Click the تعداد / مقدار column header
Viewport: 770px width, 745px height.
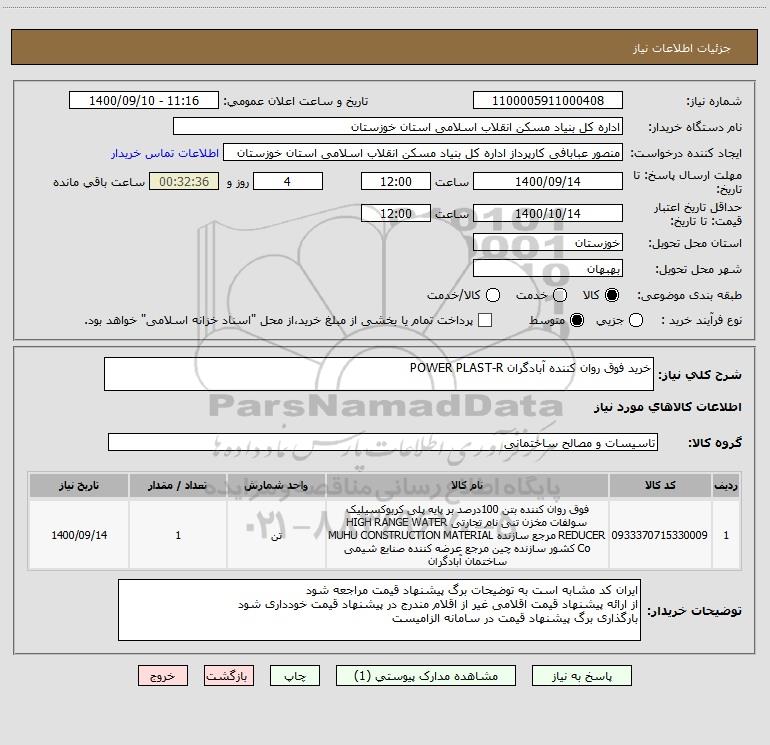pyautogui.click(x=178, y=485)
